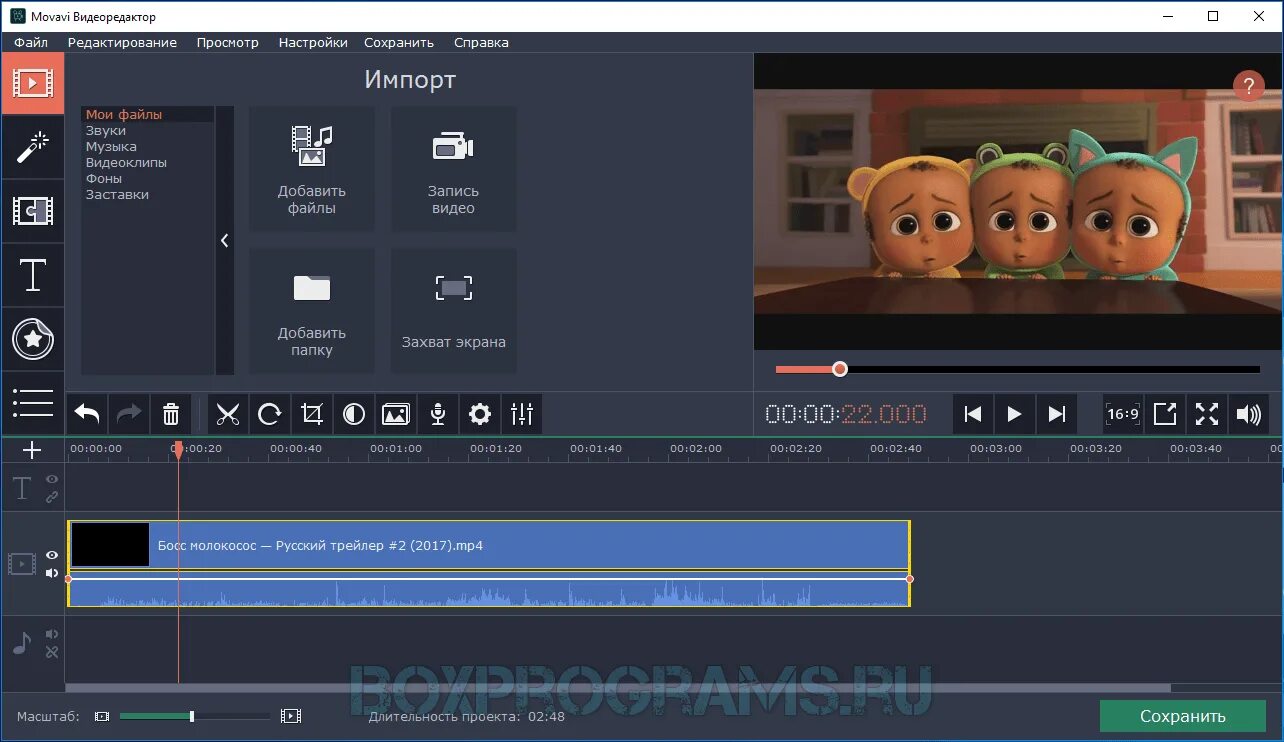Screen dimensions: 1284x742
Task: Click the horizontal timeline scrollbar
Action: (x=618, y=688)
